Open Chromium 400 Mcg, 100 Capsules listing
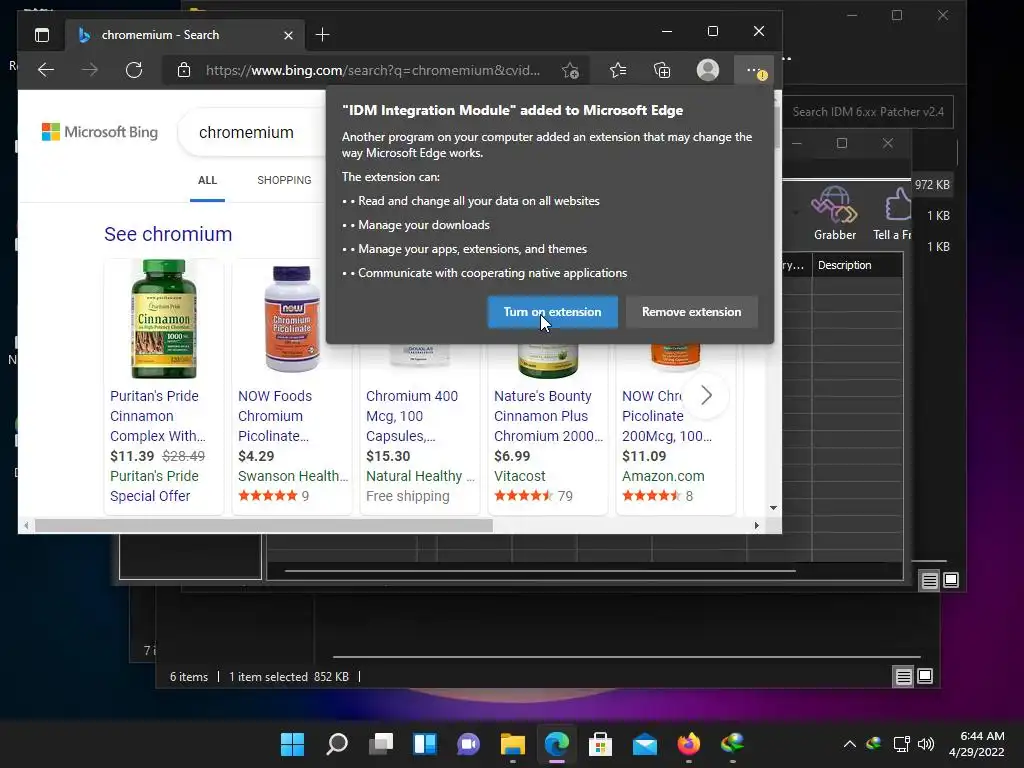 click(x=411, y=416)
